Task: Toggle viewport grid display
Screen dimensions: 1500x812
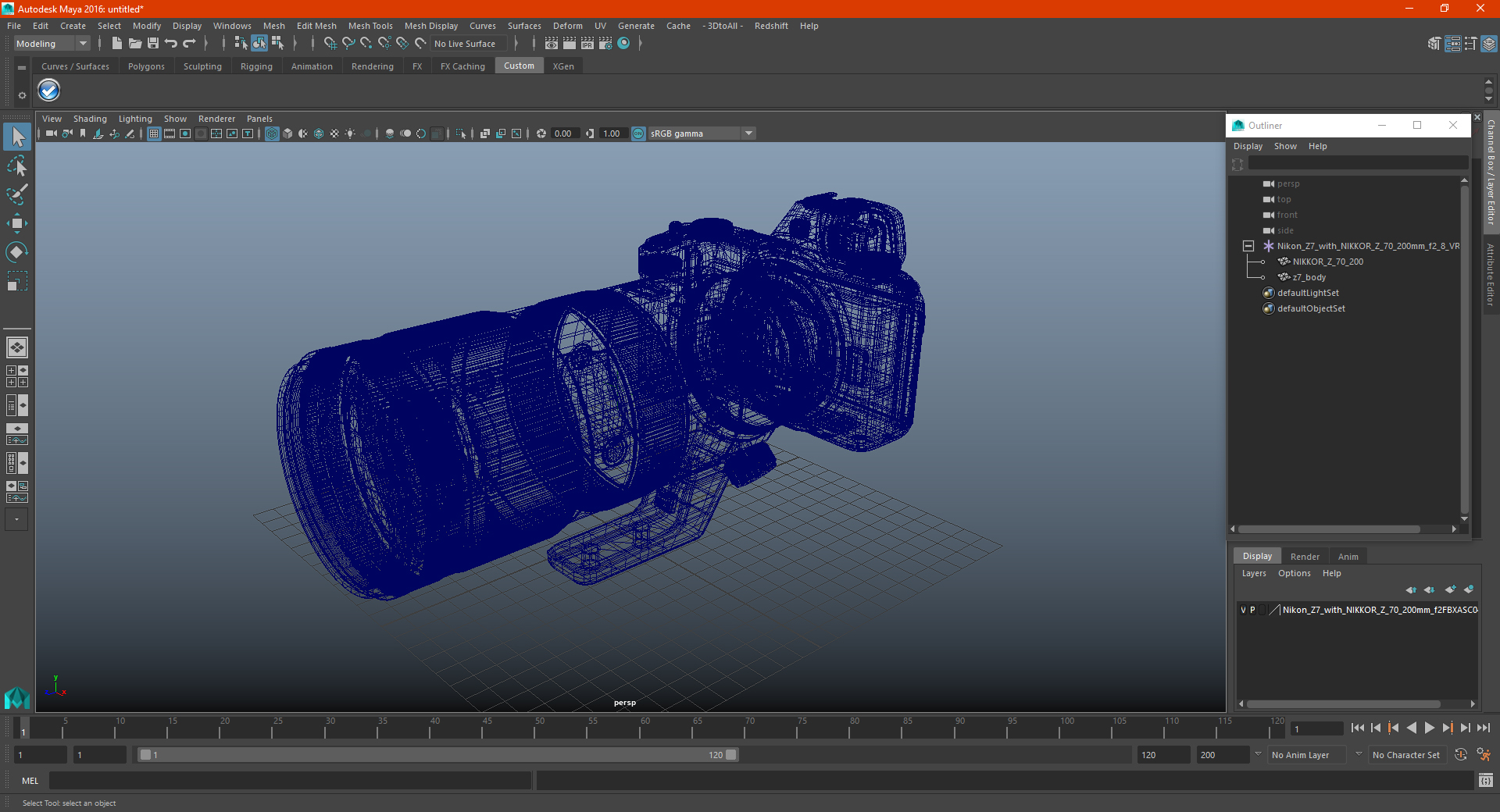Action: pyautogui.click(x=154, y=134)
